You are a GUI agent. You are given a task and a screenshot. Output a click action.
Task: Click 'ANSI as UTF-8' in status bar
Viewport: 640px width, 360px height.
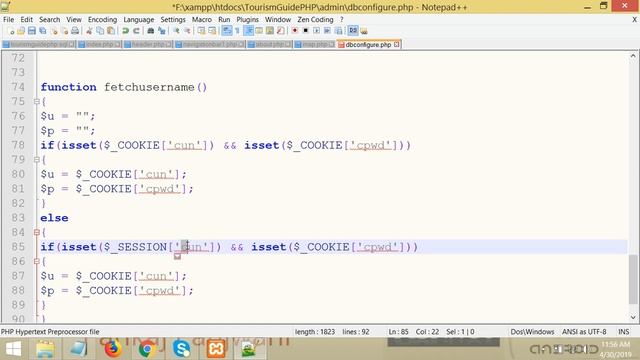[x=584, y=331]
